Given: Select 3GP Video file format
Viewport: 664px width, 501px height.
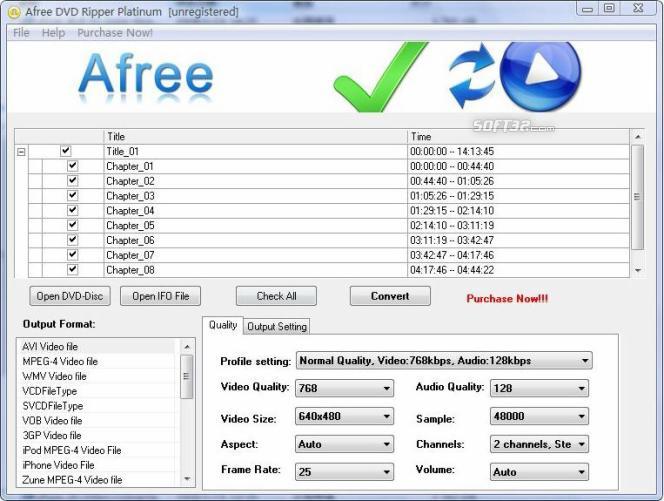Looking at the screenshot, I should click(x=96, y=435).
